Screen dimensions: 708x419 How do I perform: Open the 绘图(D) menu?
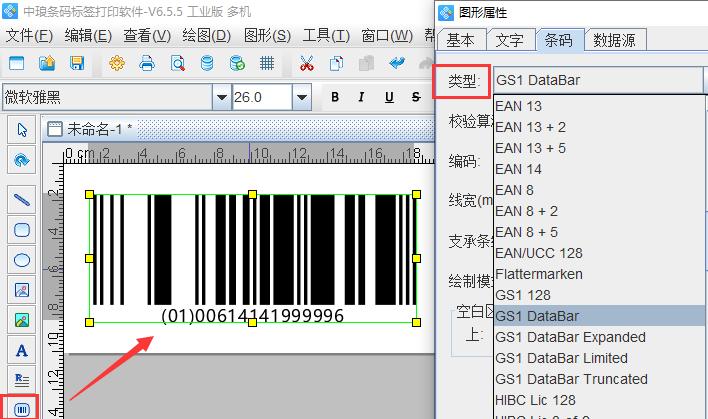click(x=206, y=35)
